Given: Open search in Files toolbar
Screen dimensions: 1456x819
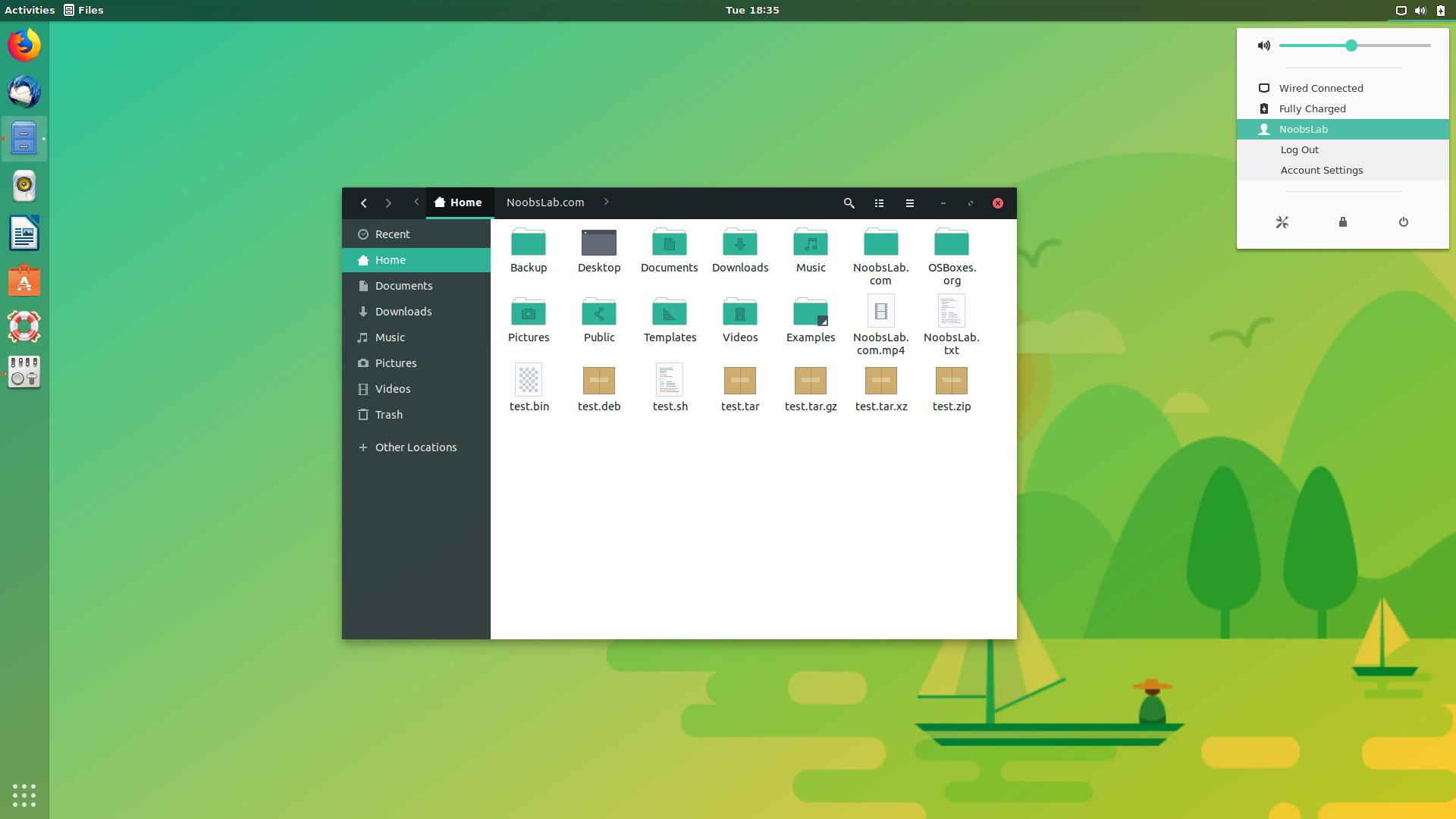Looking at the screenshot, I should 849,203.
